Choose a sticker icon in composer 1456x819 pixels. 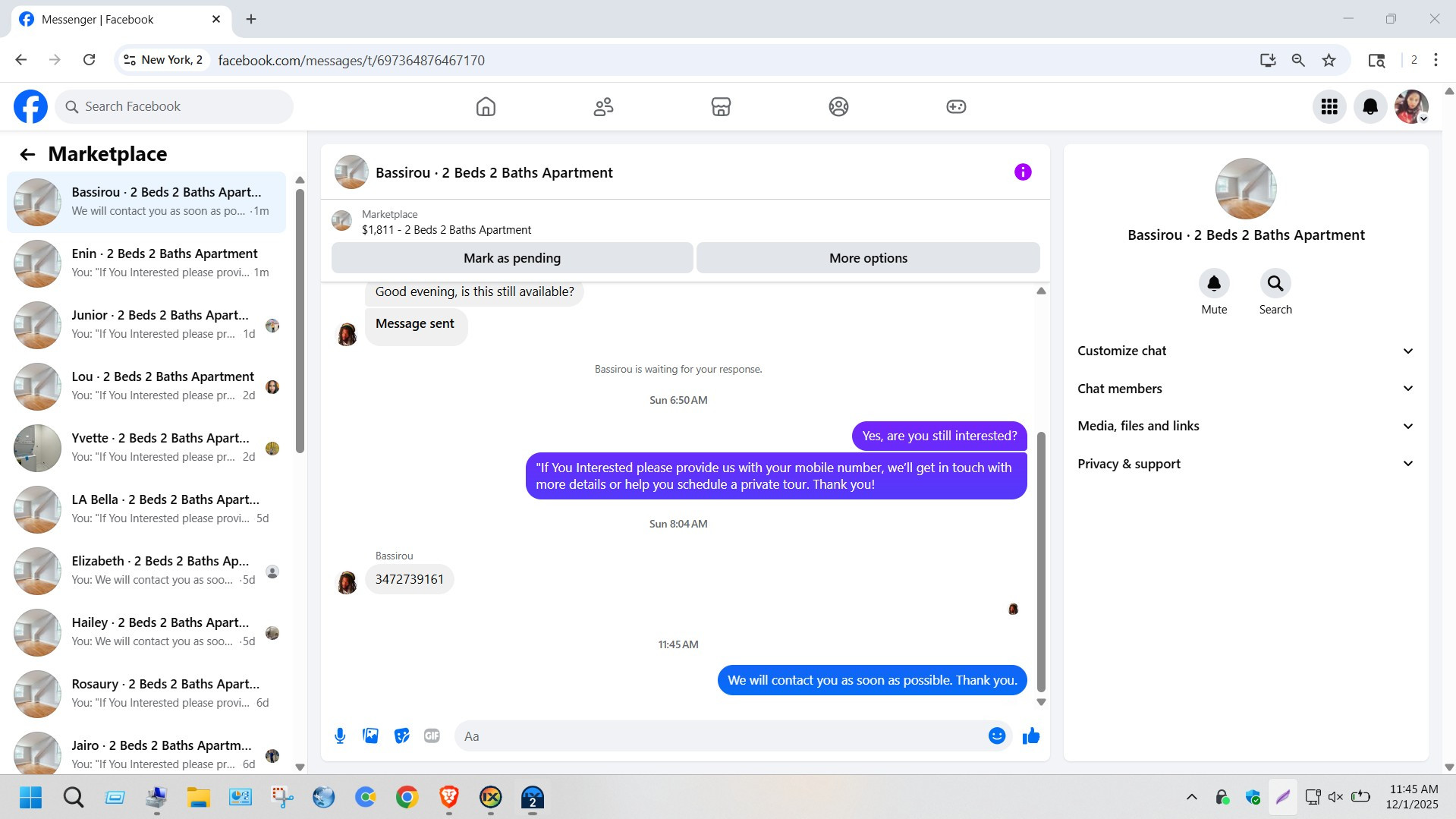click(401, 736)
